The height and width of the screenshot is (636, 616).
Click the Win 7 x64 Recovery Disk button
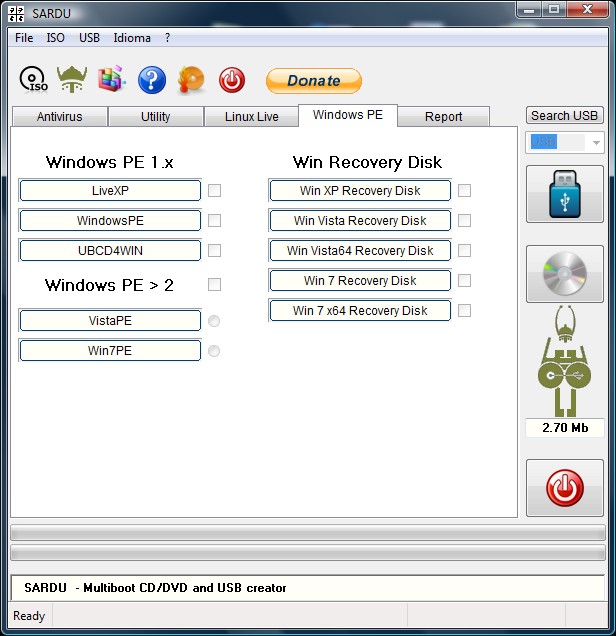tap(360, 310)
